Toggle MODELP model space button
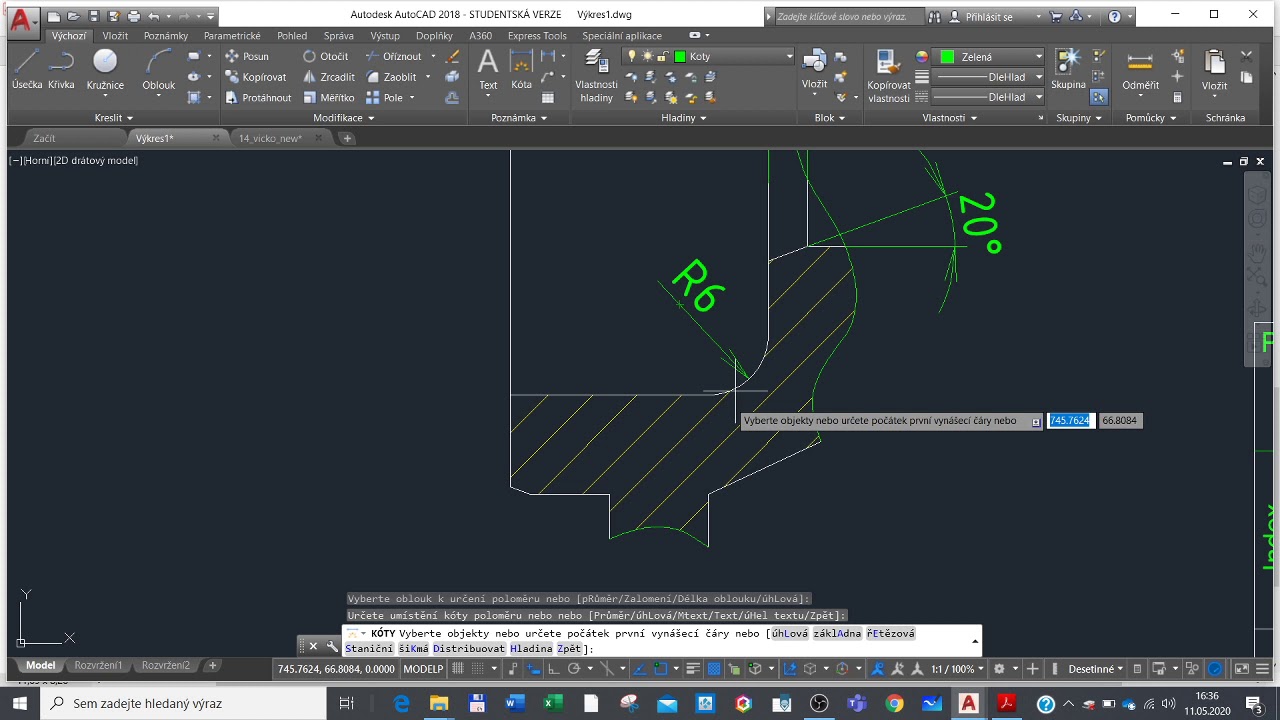 click(x=423, y=669)
